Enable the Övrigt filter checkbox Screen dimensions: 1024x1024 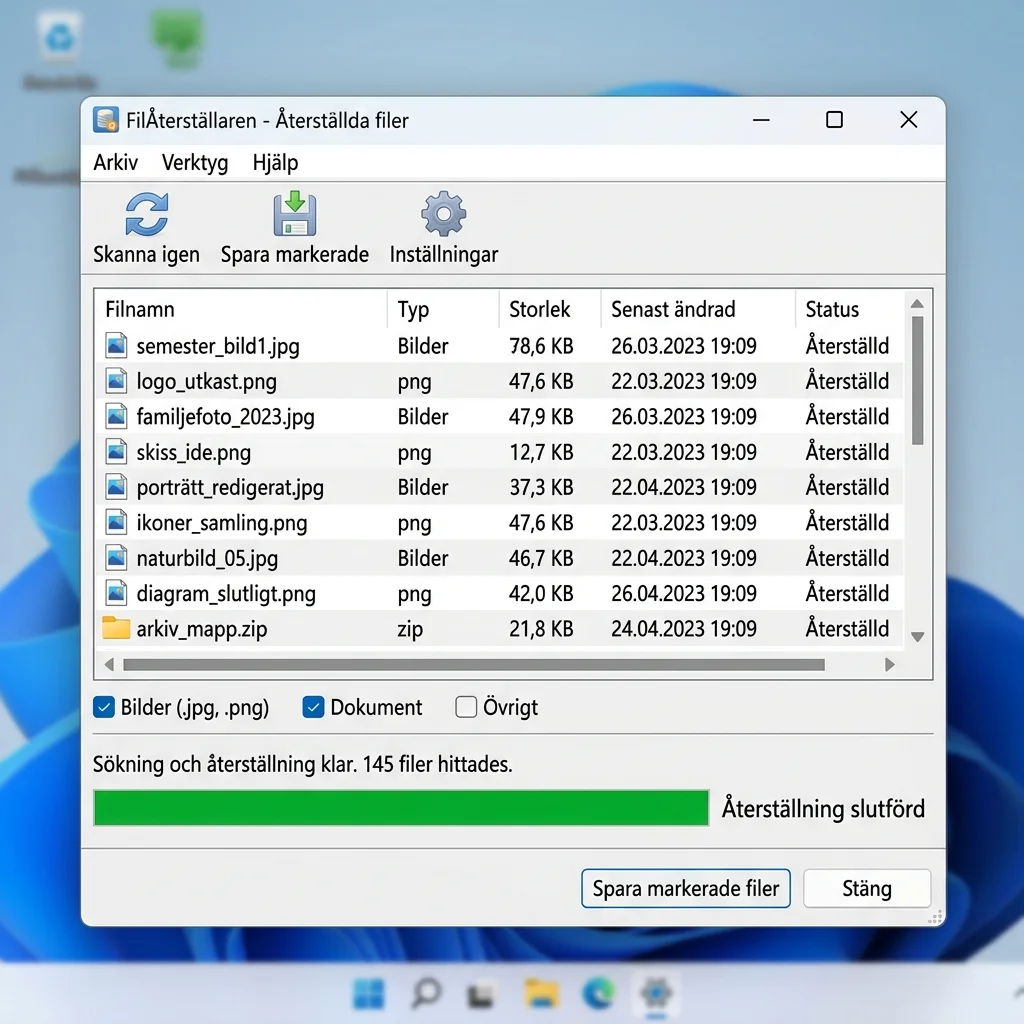[x=466, y=707]
